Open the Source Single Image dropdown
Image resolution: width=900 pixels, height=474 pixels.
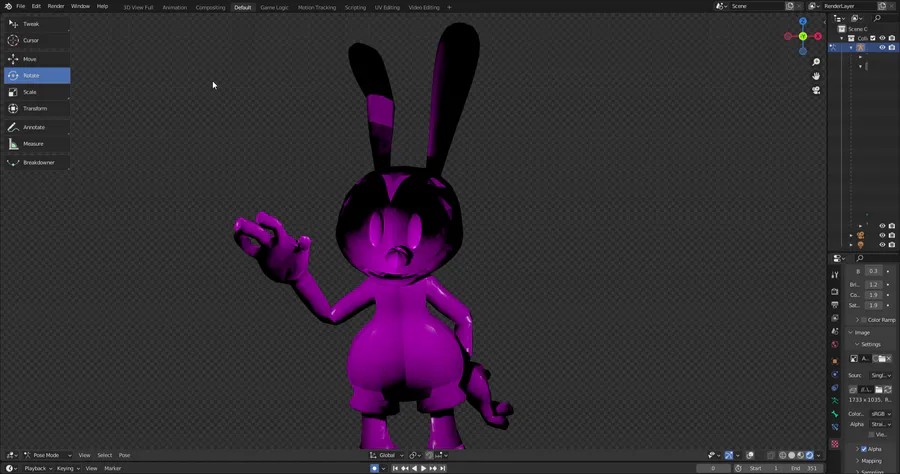(x=880, y=375)
